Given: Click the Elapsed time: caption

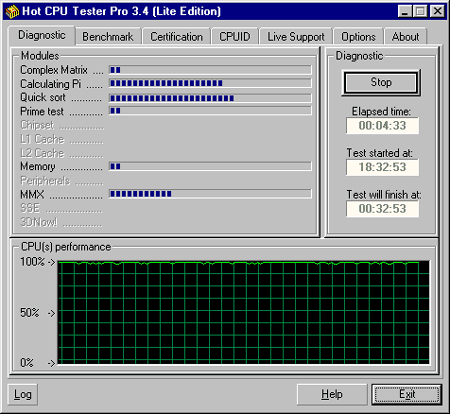Looking at the screenshot, I should click(x=381, y=111).
